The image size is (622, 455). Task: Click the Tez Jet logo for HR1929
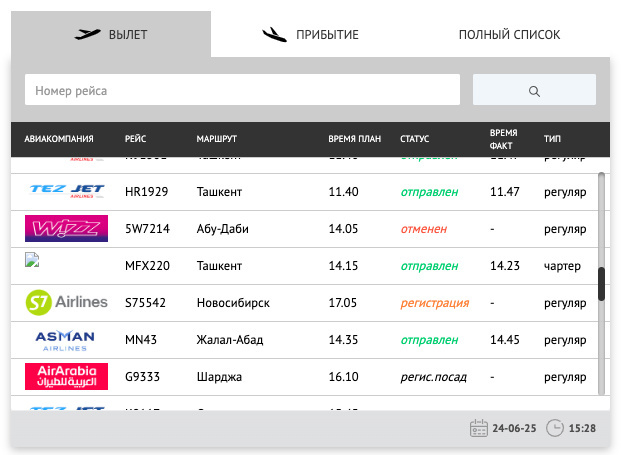tap(67, 192)
